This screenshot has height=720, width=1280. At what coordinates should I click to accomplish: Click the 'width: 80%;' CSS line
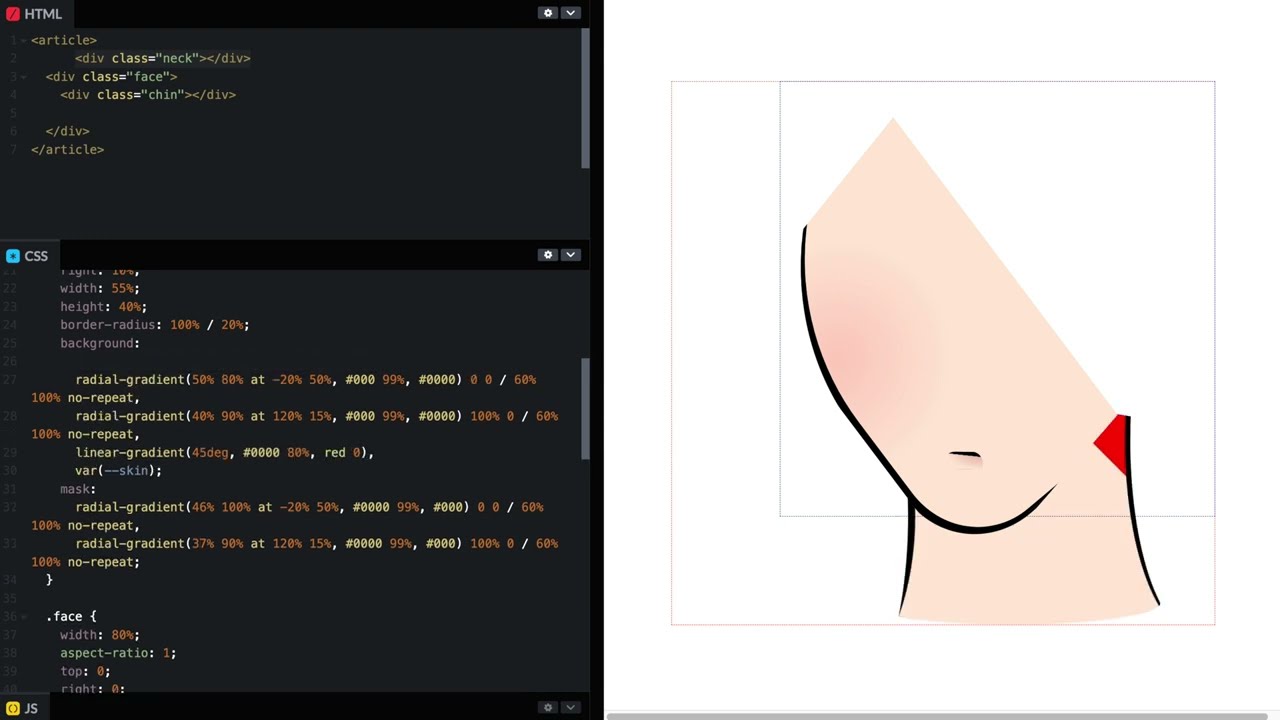pos(100,635)
